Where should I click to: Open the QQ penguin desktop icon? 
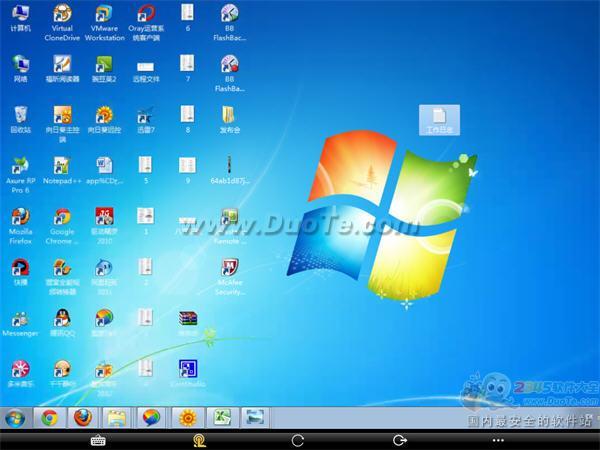(62, 319)
